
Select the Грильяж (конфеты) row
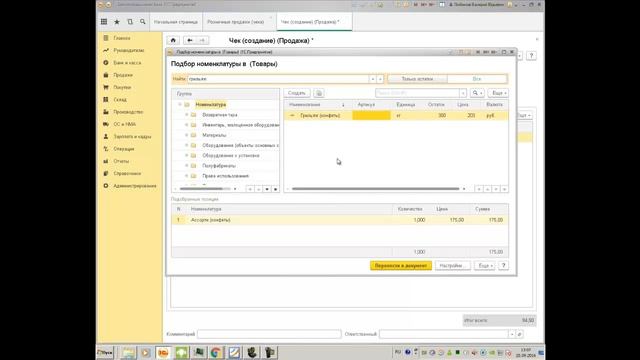(x=396, y=116)
